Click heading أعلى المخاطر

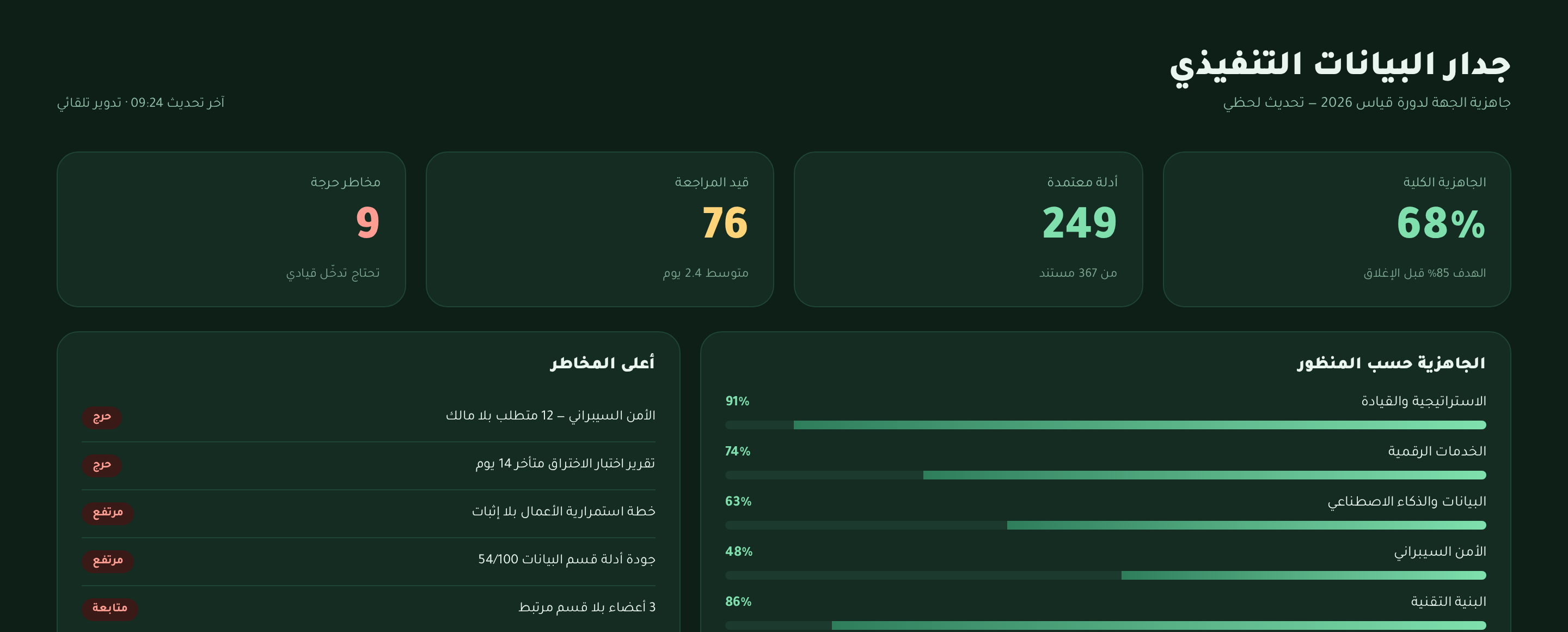603,363
